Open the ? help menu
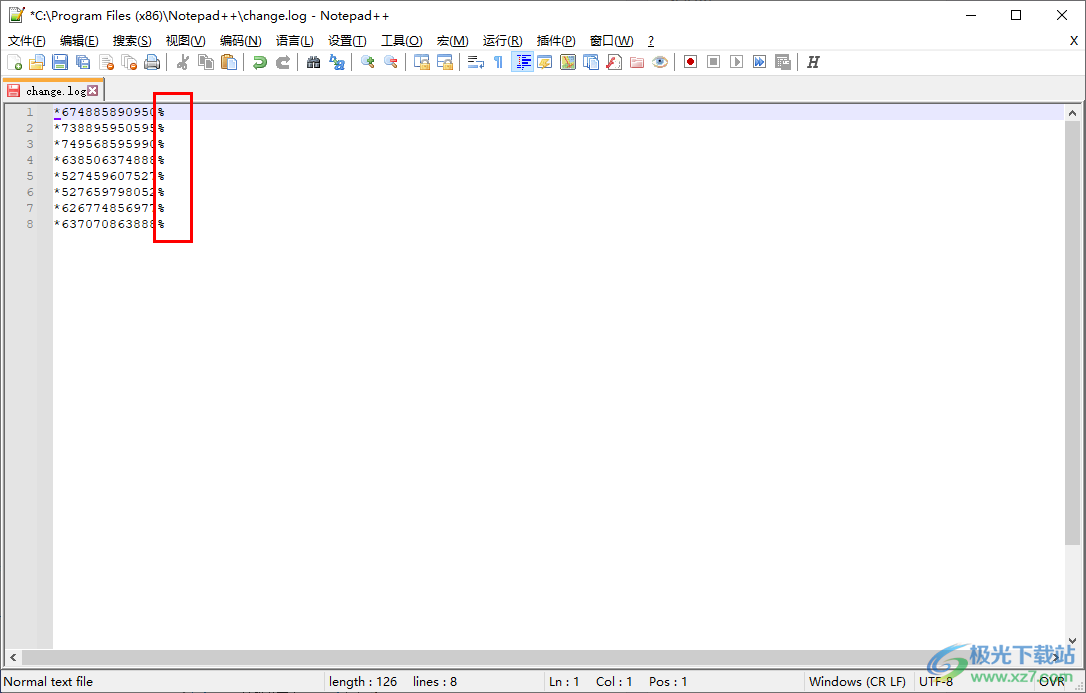The height and width of the screenshot is (693, 1086). coord(651,41)
